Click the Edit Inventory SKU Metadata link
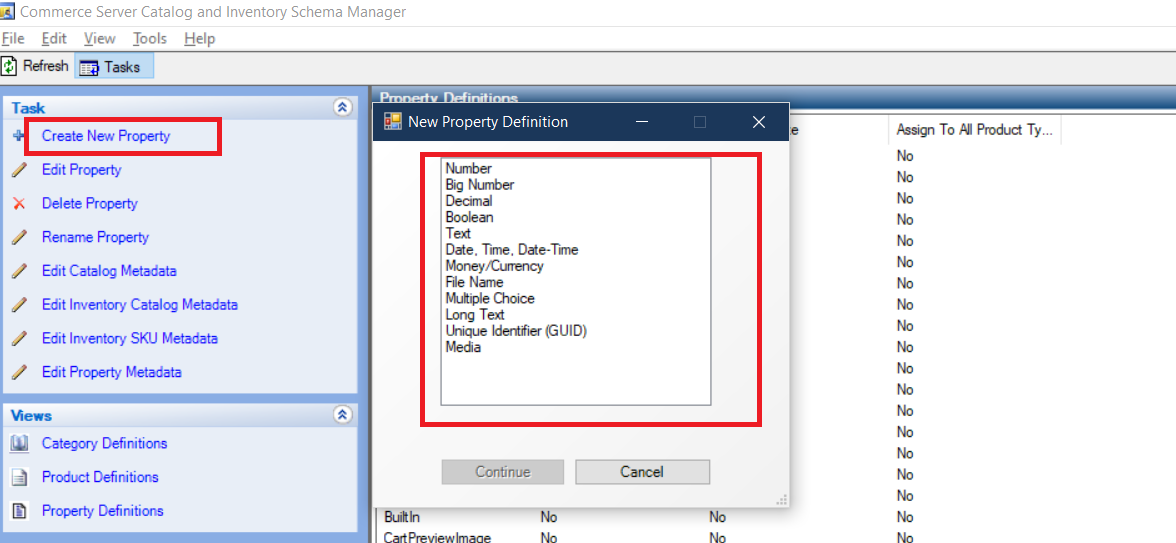The height and width of the screenshot is (543, 1176). click(x=130, y=338)
